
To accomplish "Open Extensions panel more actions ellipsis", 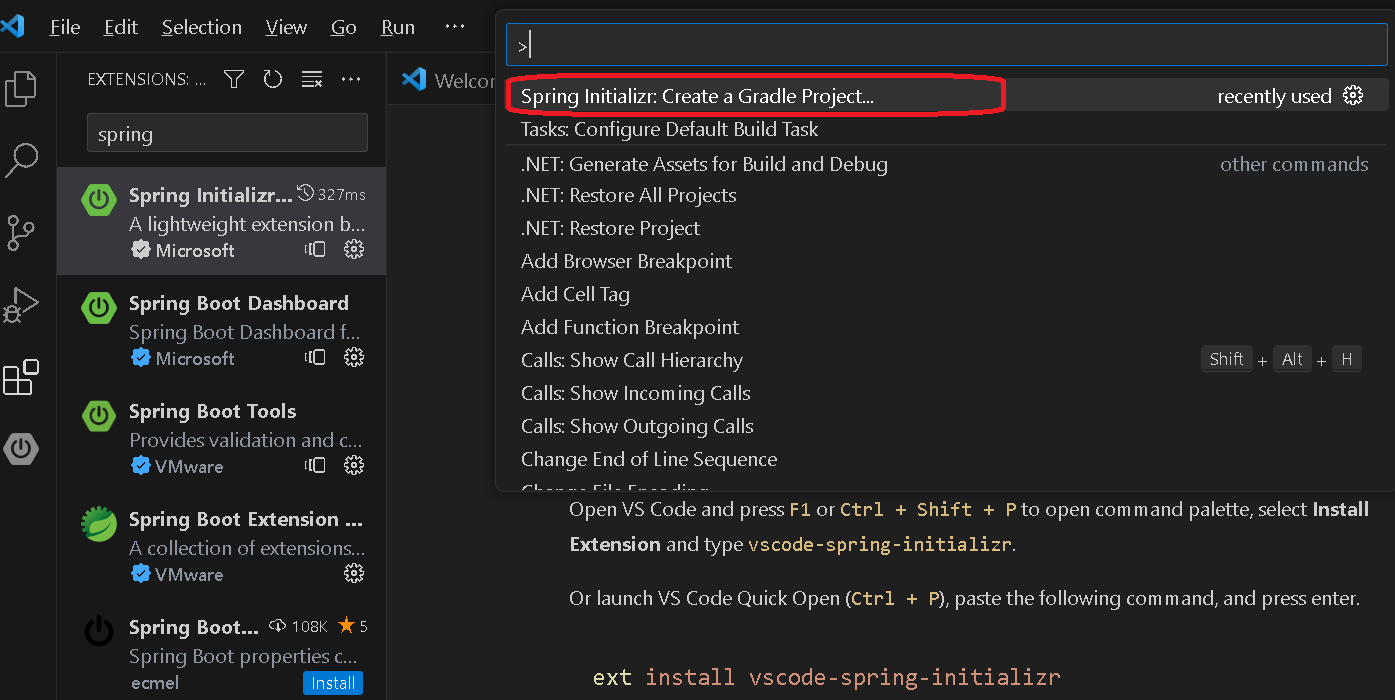I will (351, 79).
